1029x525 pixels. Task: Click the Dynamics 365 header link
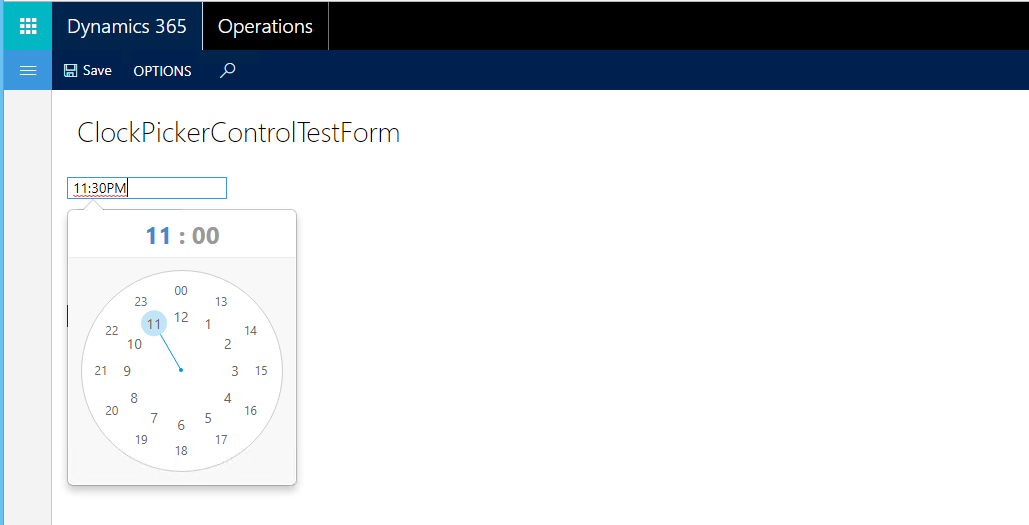pyautogui.click(x=127, y=26)
